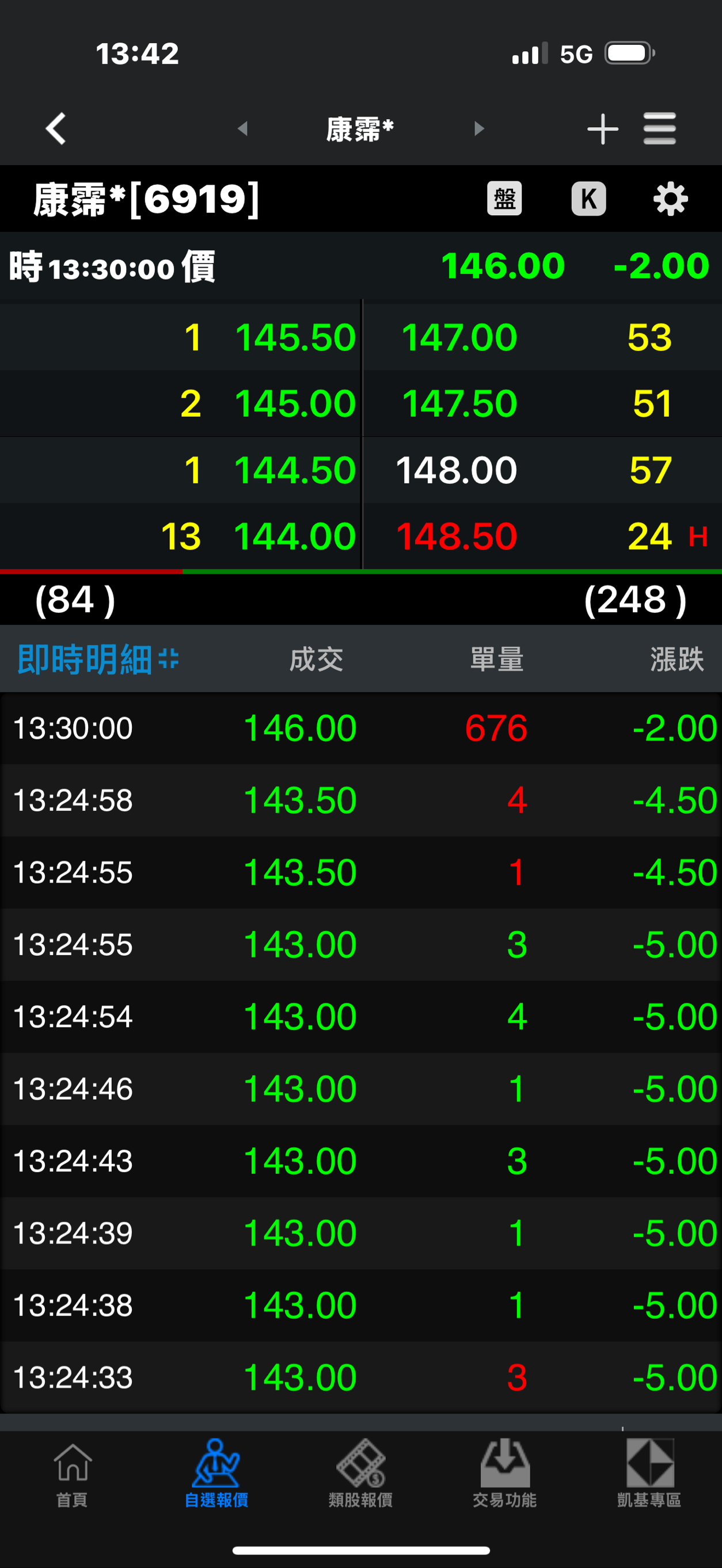The image size is (722, 1568).
Task: Select the 13:24:33 trade row
Action: coord(360,1378)
